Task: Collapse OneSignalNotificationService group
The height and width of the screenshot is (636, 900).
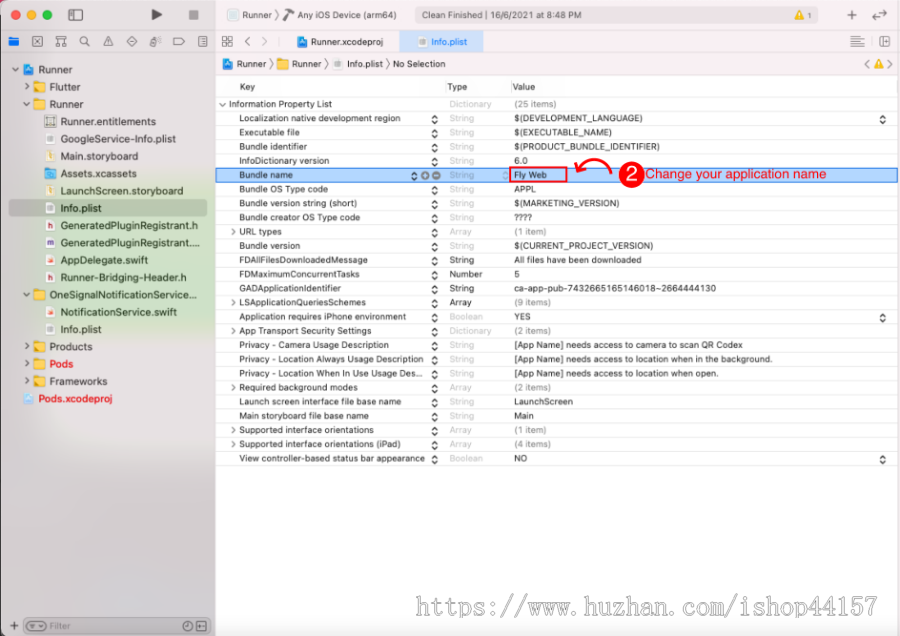Action: tap(27, 294)
